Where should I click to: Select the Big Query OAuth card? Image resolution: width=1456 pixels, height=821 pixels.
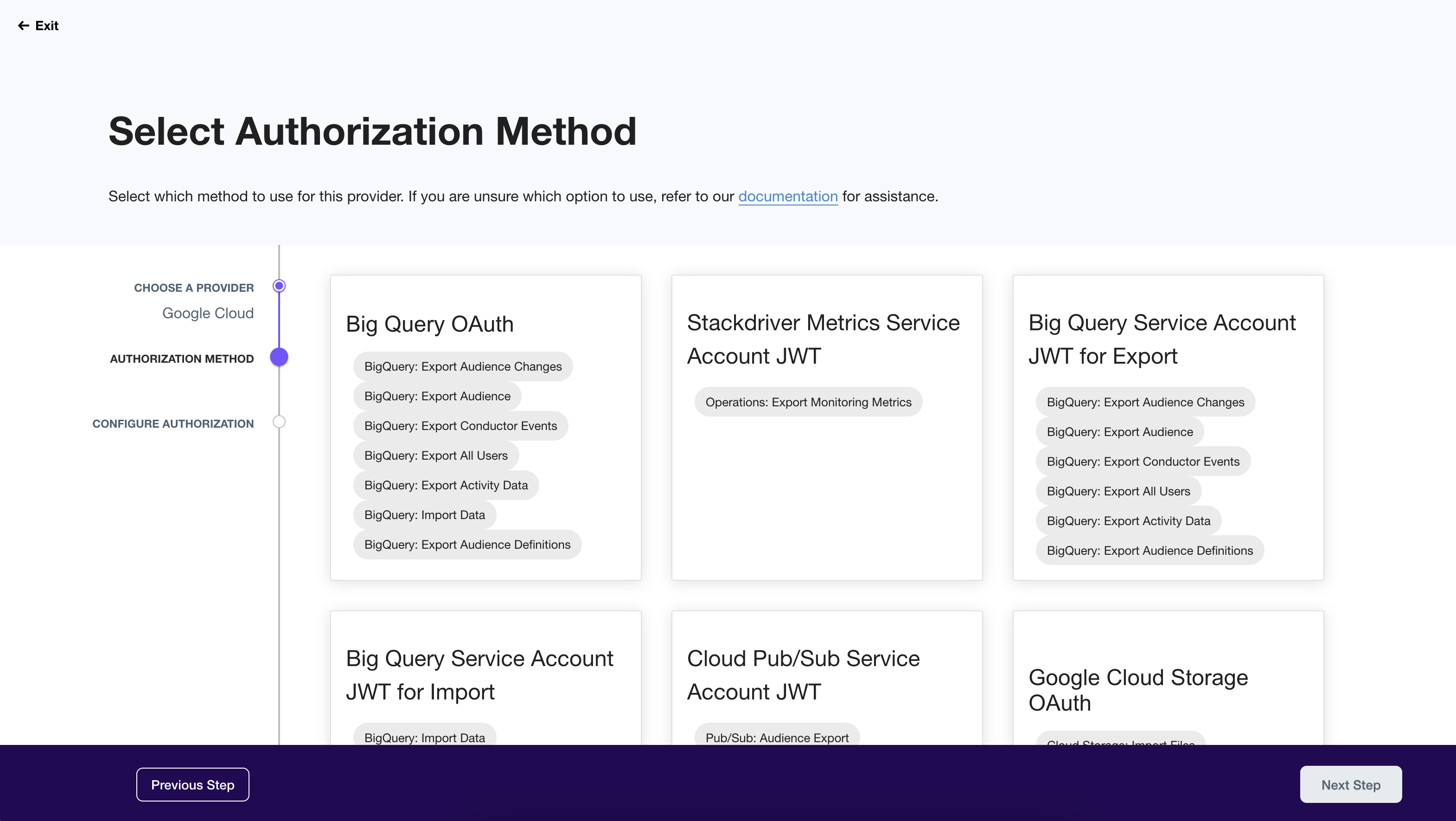point(429,324)
